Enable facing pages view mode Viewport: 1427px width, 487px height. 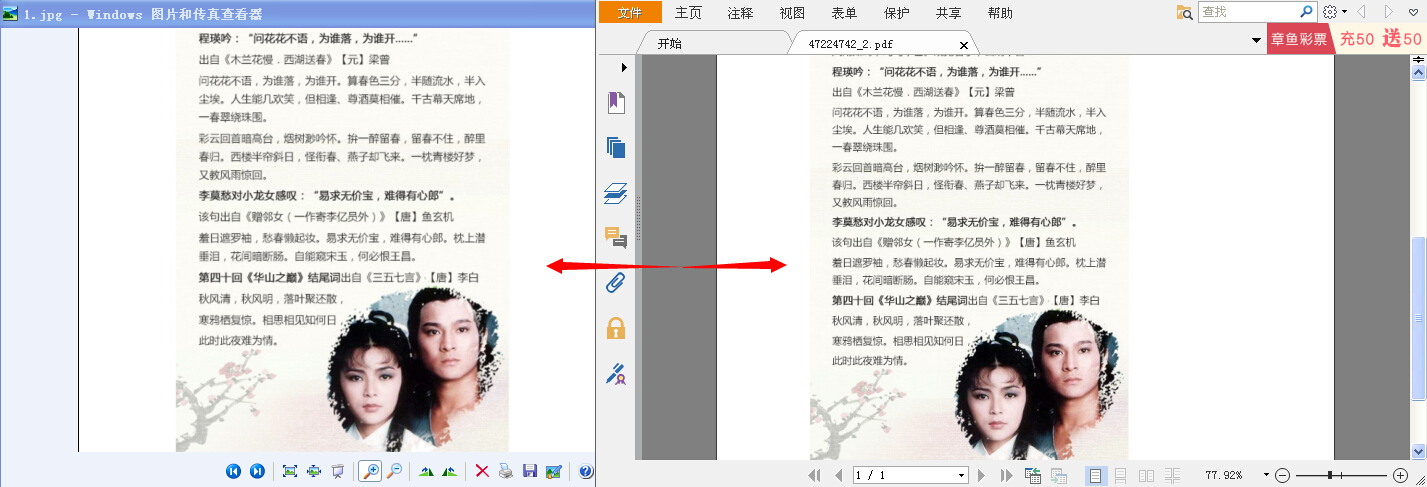point(1147,475)
